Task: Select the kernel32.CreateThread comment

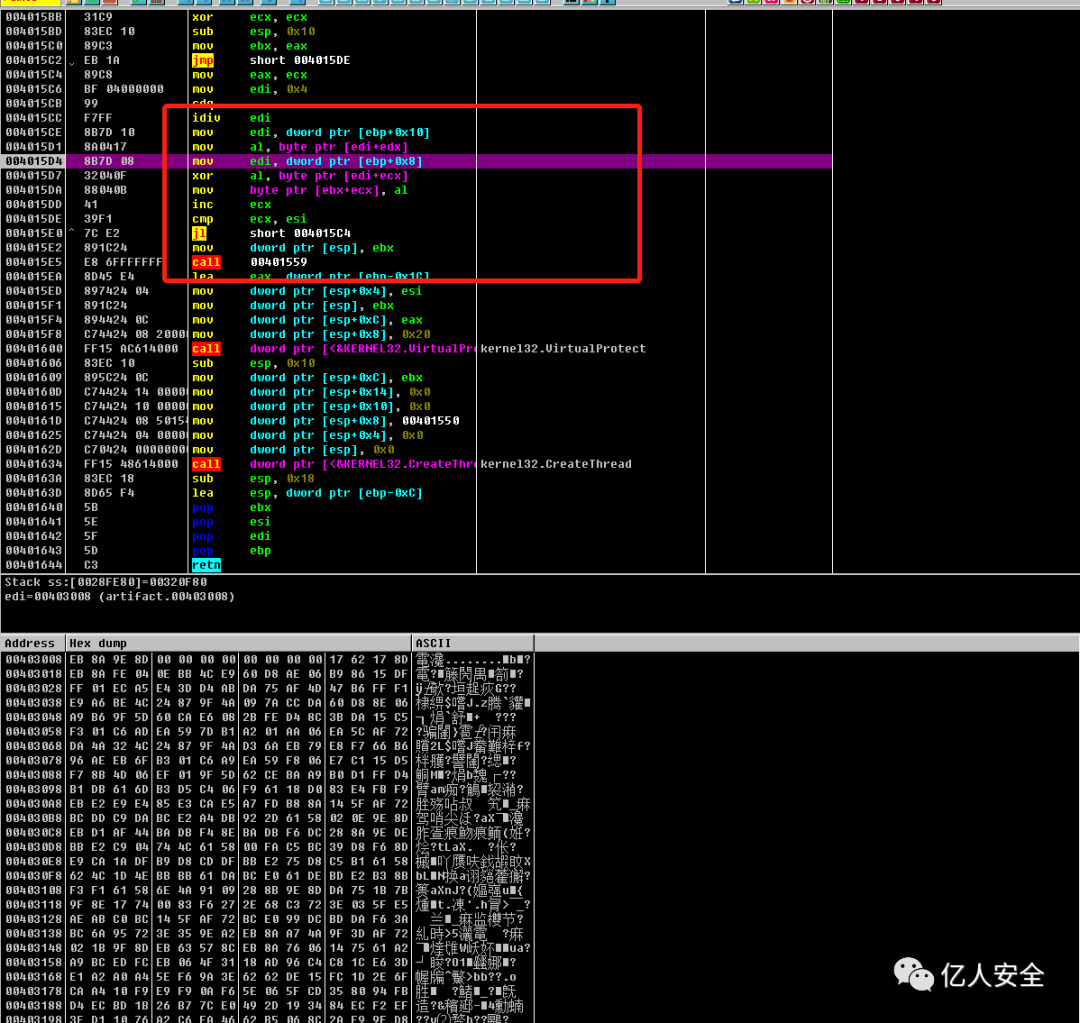Action: click(556, 466)
